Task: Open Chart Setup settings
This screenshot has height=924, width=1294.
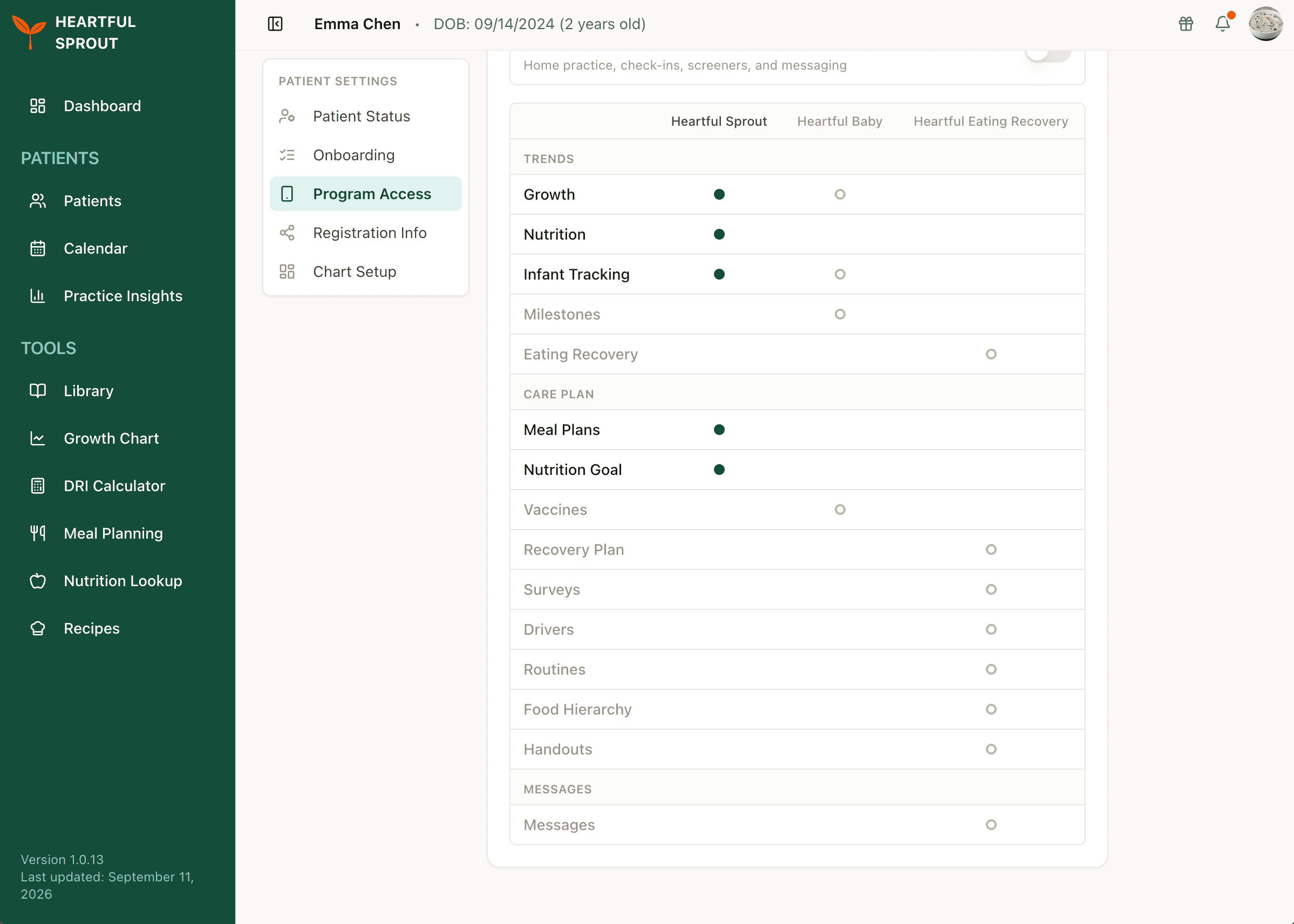Action: pos(366,271)
